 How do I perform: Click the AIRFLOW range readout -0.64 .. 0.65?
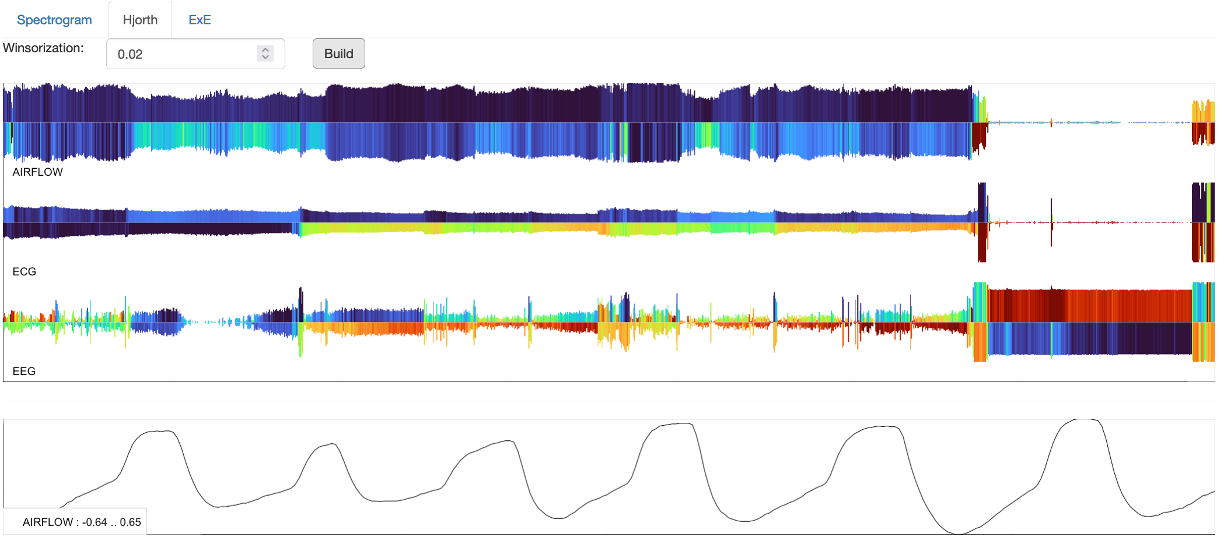(82, 522)
